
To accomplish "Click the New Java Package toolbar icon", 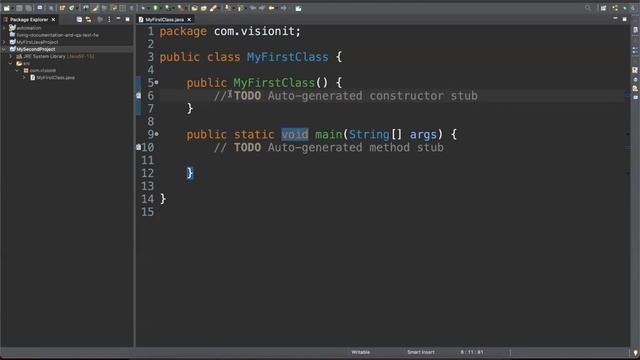I will tap(62, 8).
